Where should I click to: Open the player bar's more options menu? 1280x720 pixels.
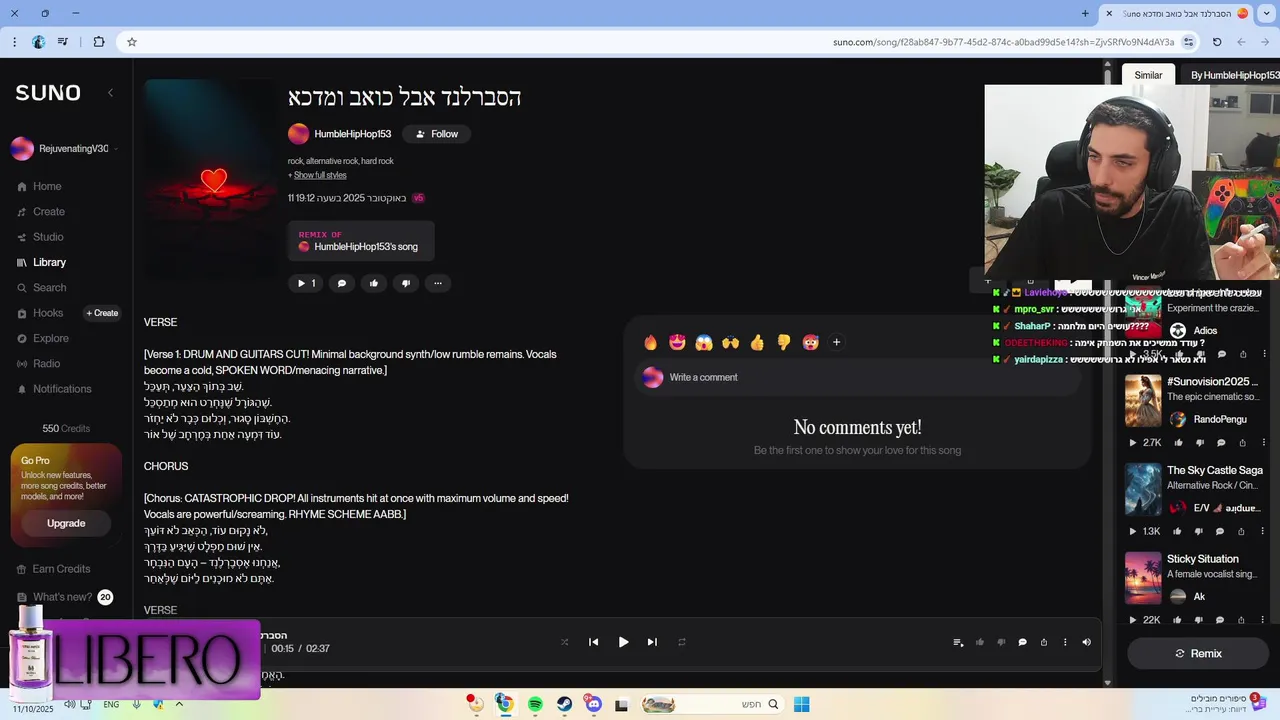click(x=1065, y=642)
